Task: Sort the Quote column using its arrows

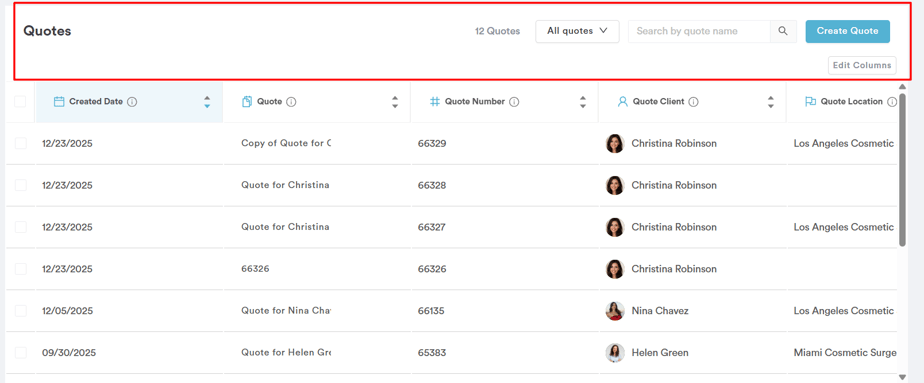Action: tap(395, 102)
